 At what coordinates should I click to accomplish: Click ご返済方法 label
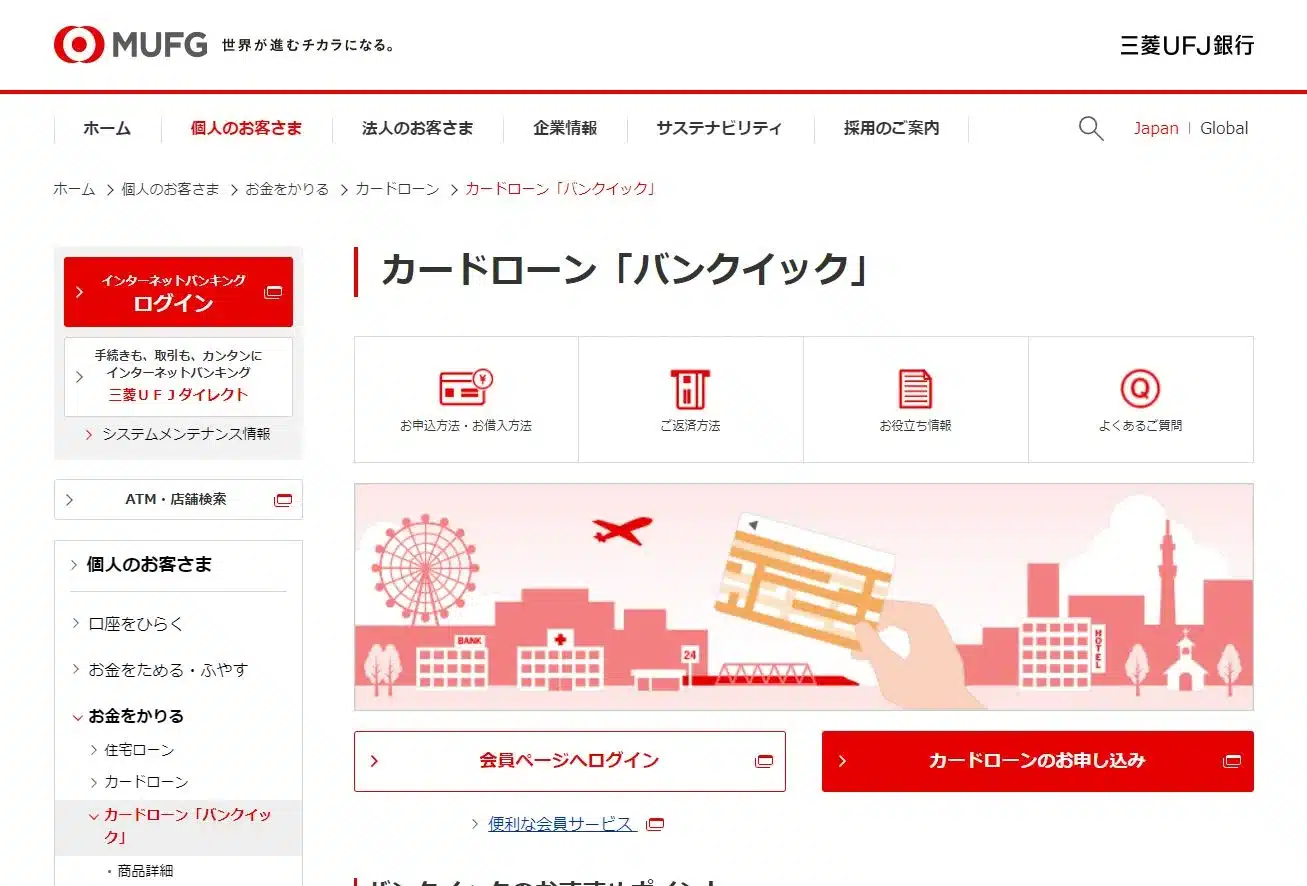(x=690, y=426)
